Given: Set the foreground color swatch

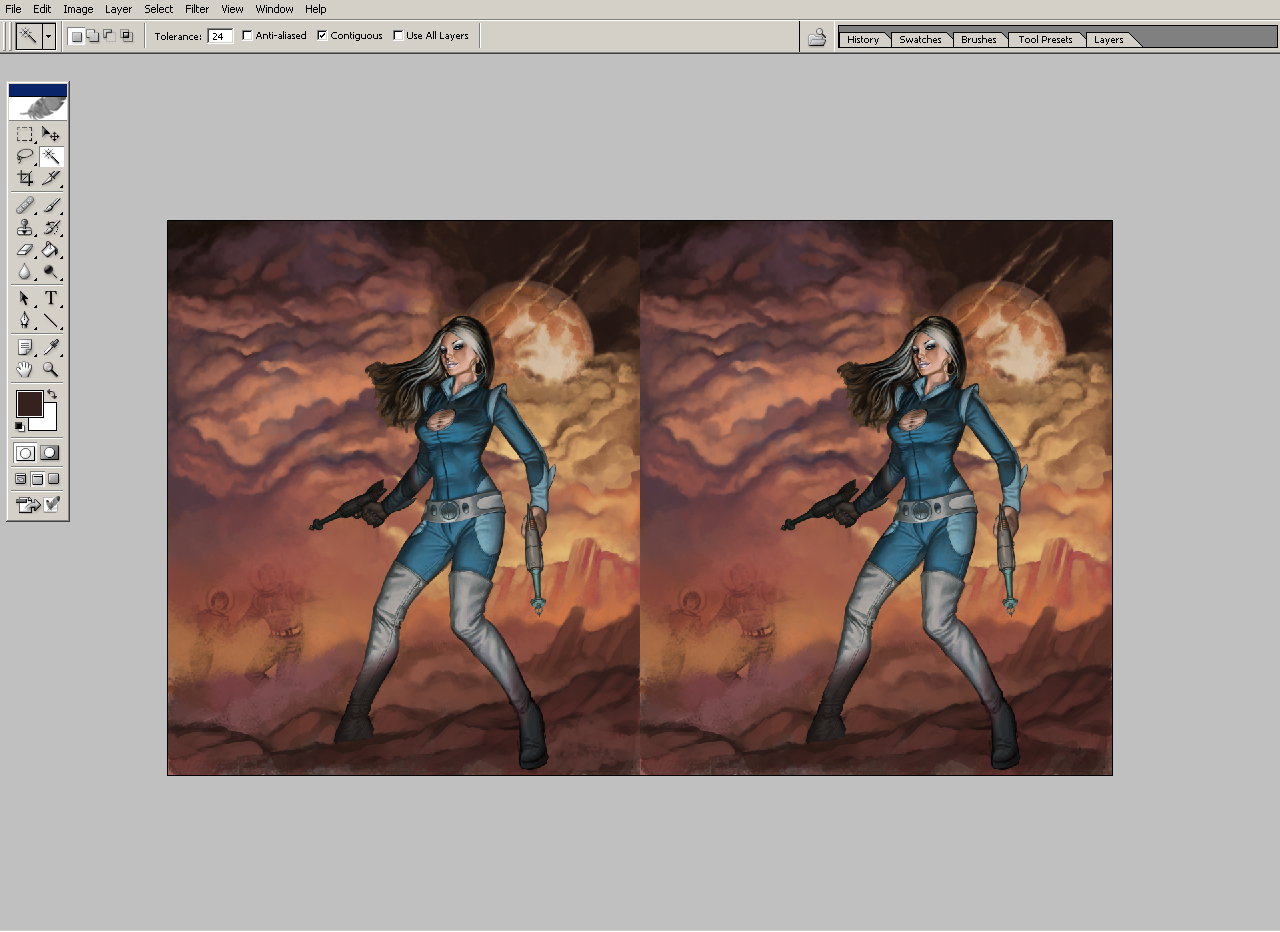Looking at the screenshot, I should 29,404.
